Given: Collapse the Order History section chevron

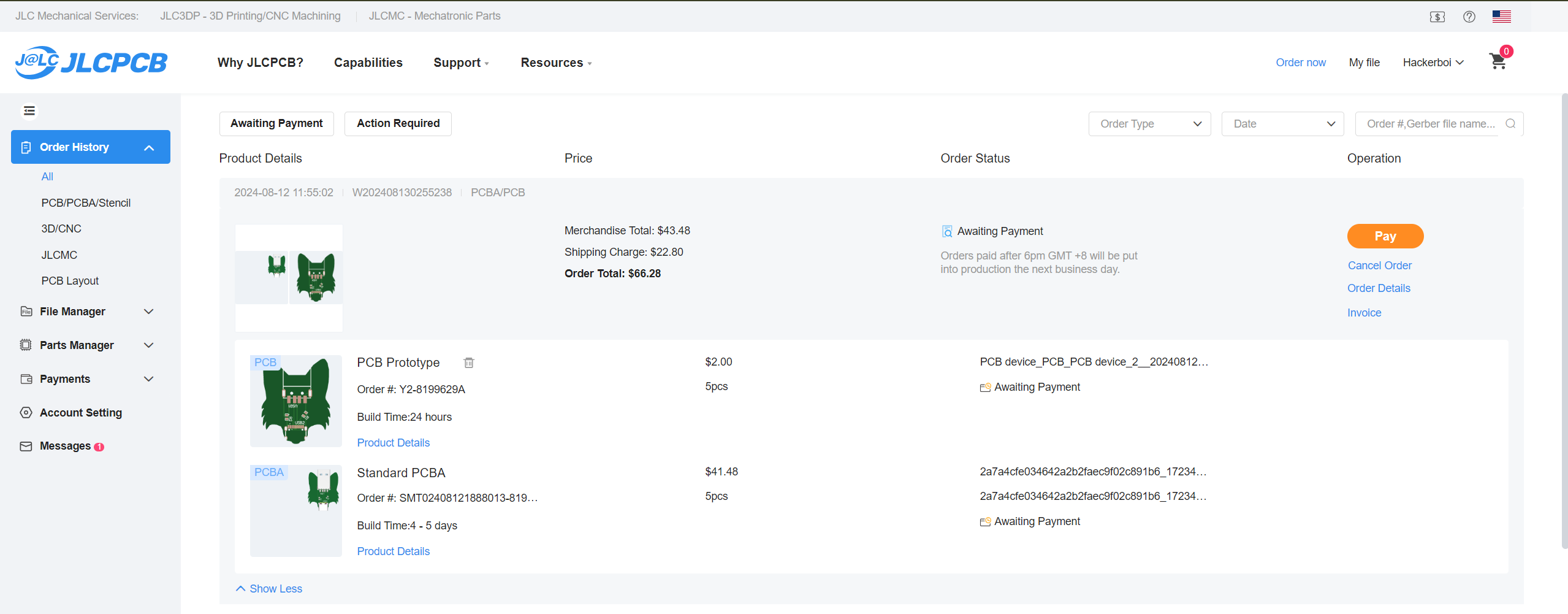Looking at the screenshot, I should pyautogui.click(x=149, y=148).
